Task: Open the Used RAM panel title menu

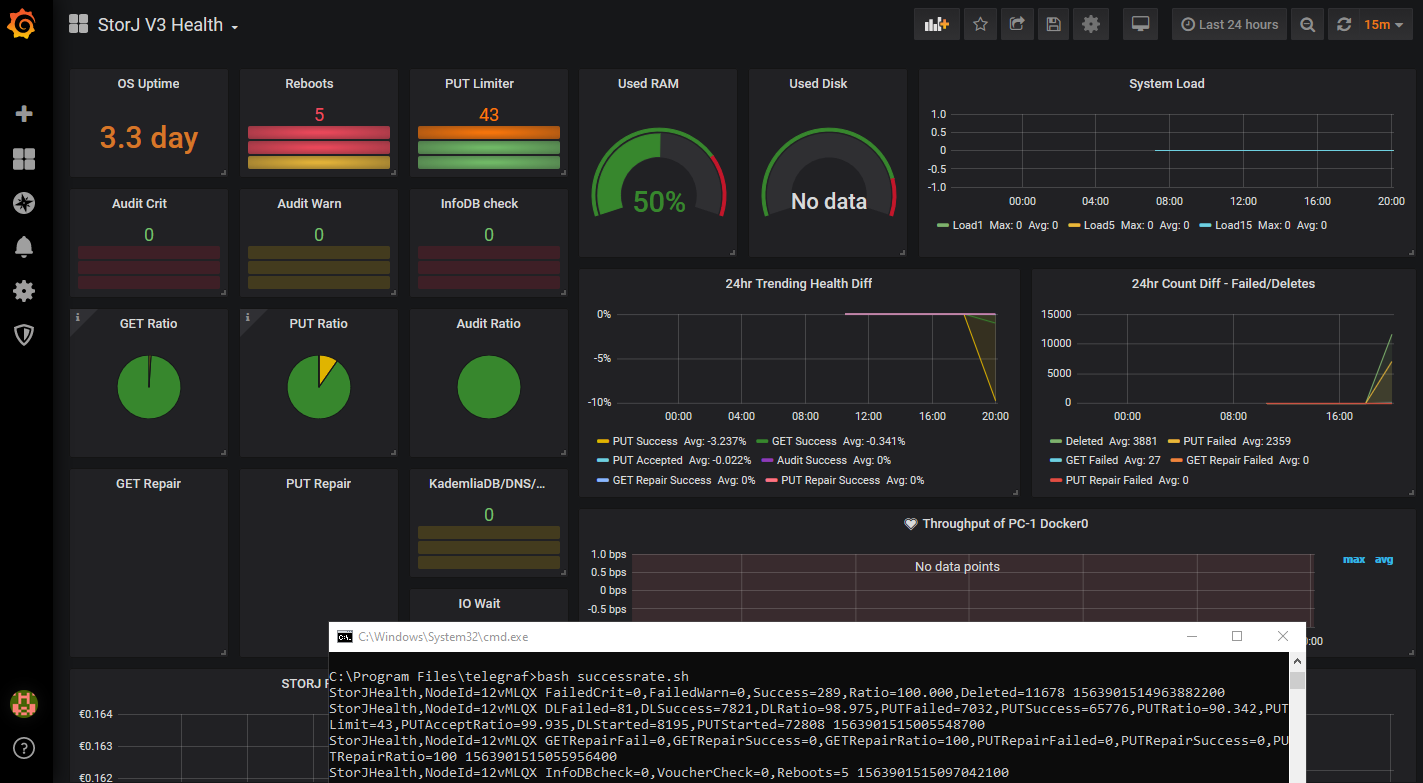Action: 648,84
